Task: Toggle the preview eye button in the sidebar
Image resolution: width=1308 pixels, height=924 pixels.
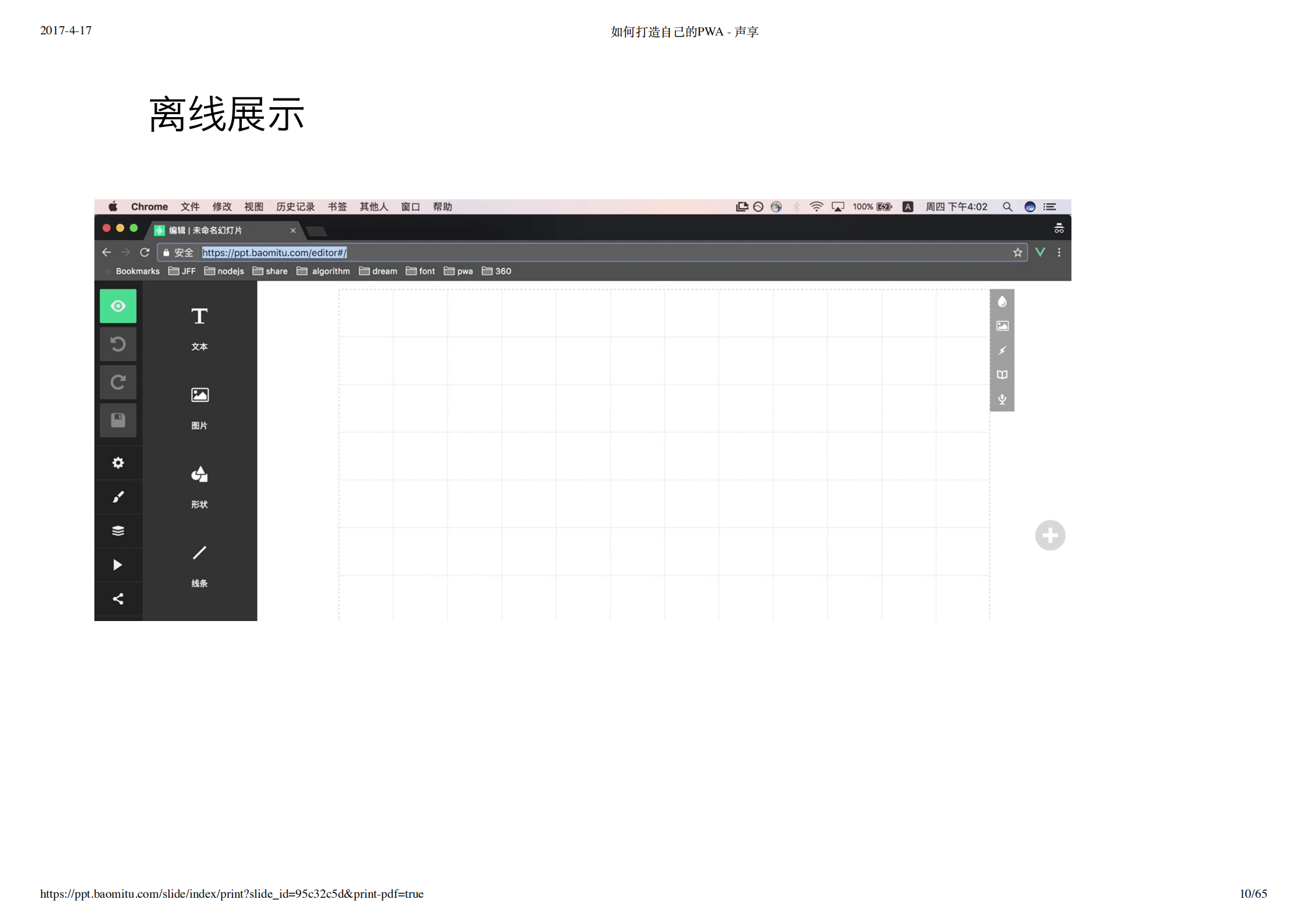Action: (x=118, y=306)
